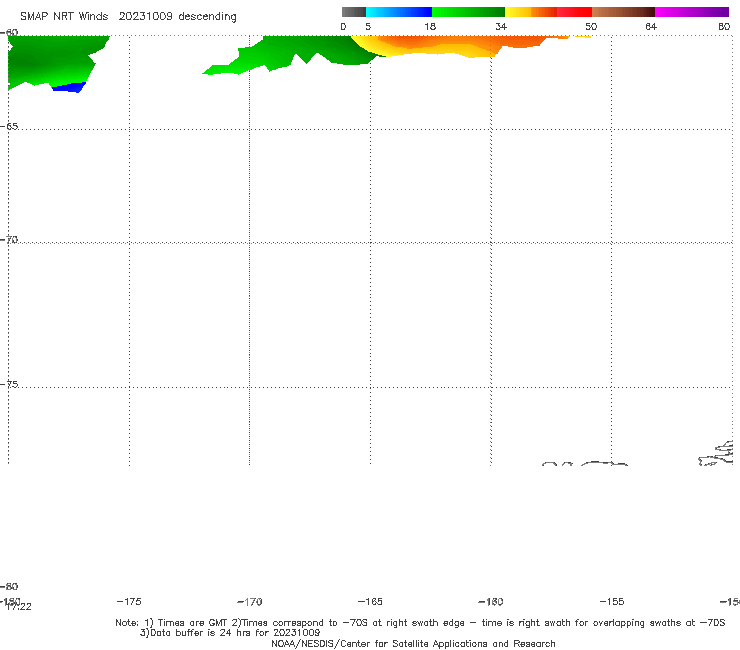The height and width of the screenshot is (650, 740).
Task: Click the coastline outline at lower right
Action: click(716, 454)
